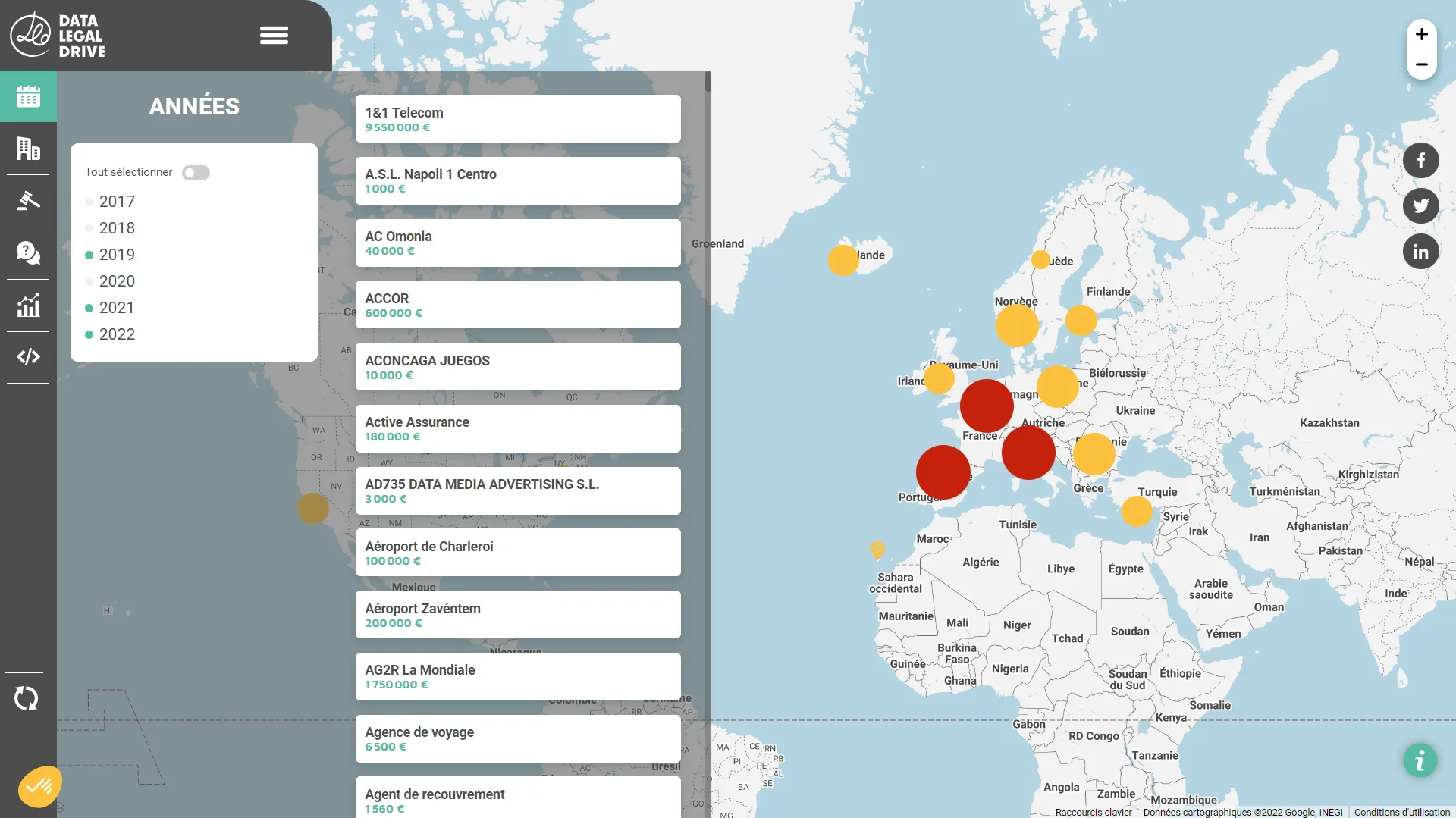This screenshot has width=1456, height=818.
Task: Click the yellow circle over Romania
Action: [x=1094, y=454]
